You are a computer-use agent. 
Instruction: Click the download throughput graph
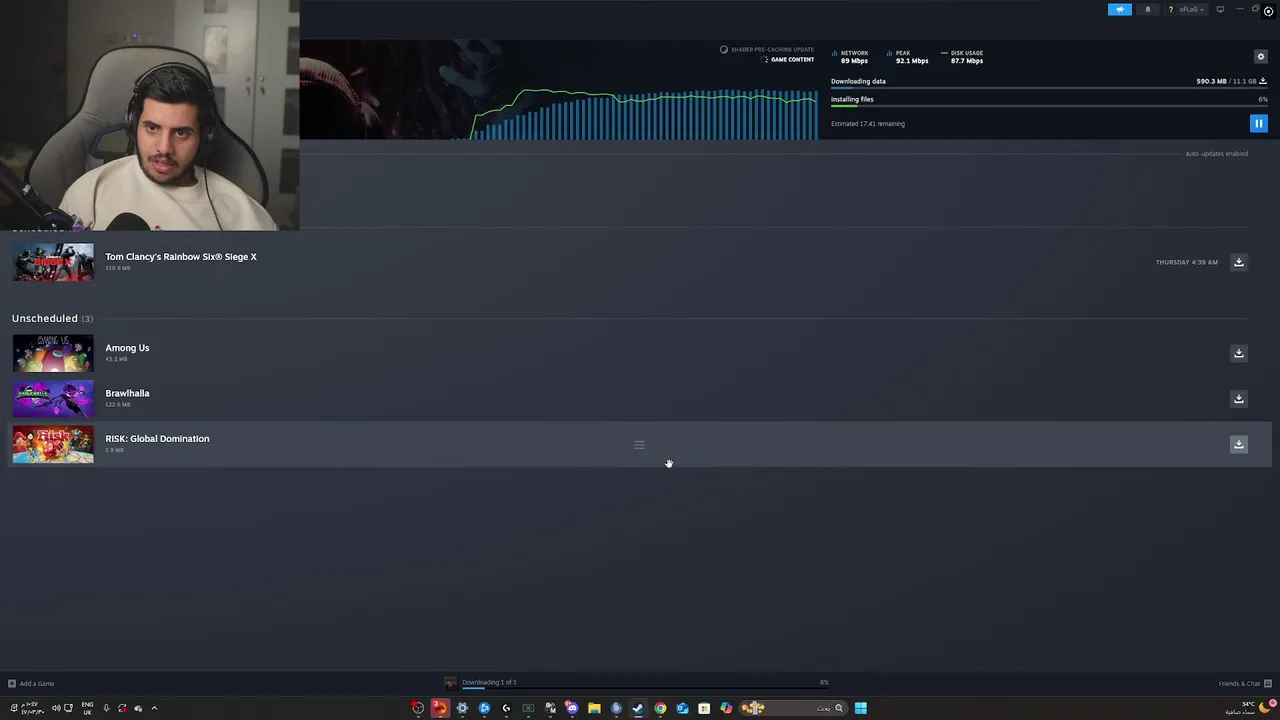[x=645, y=114]
